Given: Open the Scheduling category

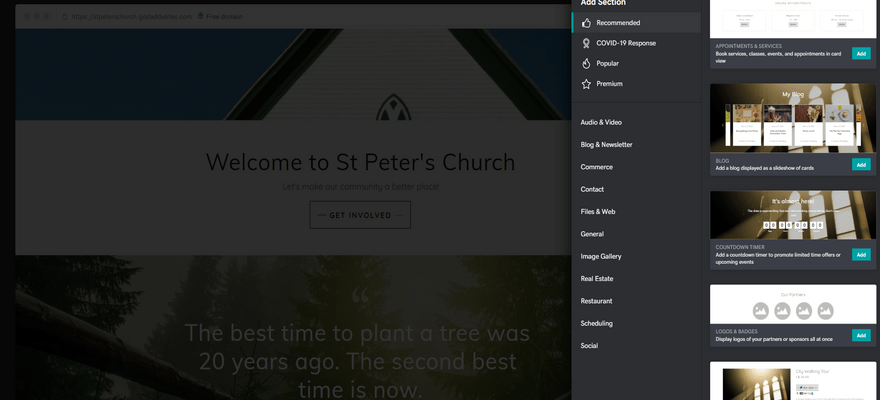Looking at the screenshot, I should tap(597, 324).
